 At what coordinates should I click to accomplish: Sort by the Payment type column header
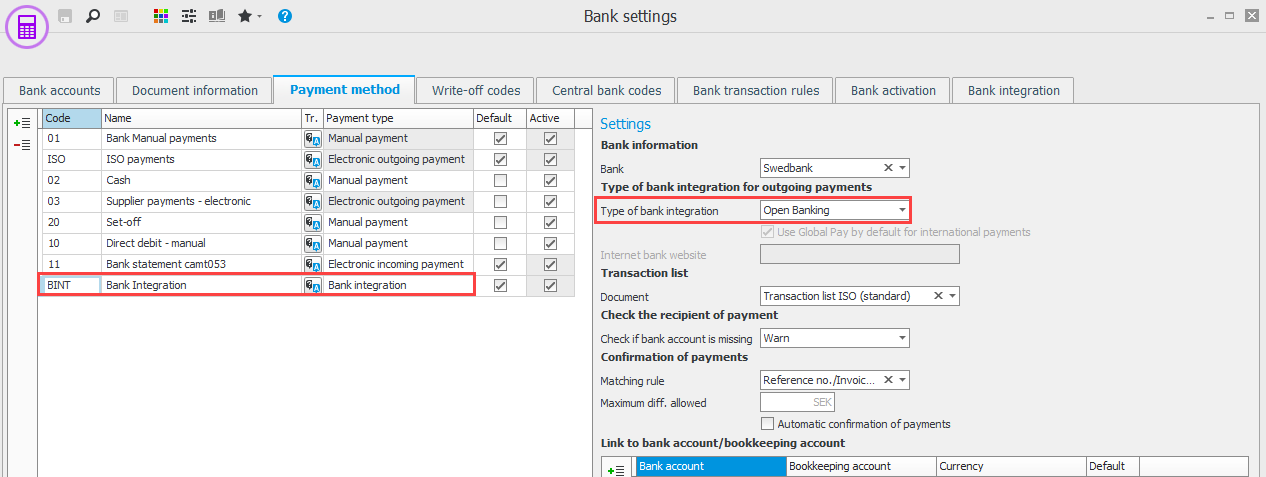click(x=397, y=118)
